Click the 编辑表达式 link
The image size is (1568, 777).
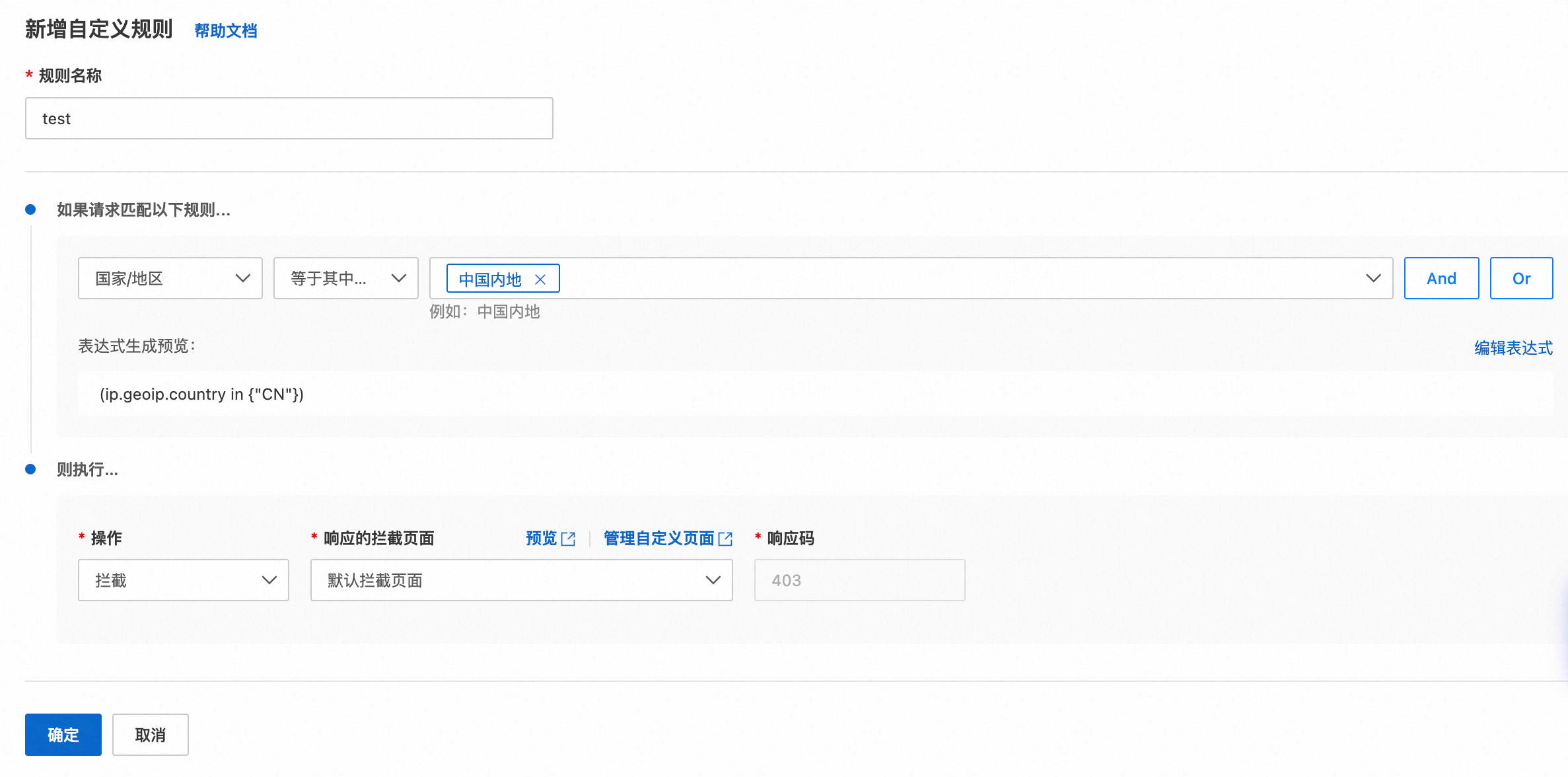coord(1513,348)
